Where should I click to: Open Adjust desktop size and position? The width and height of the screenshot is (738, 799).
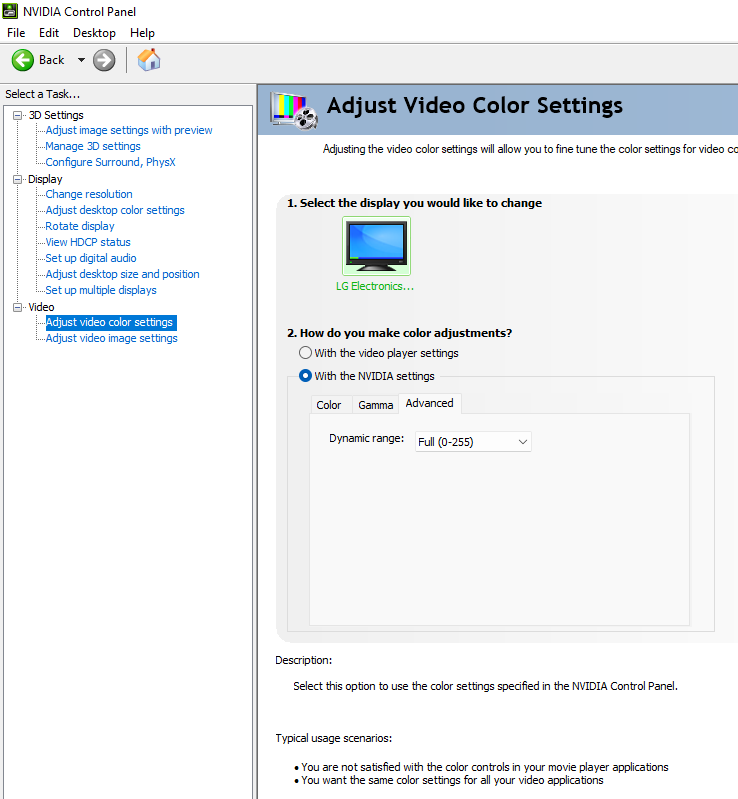[122, 274]
